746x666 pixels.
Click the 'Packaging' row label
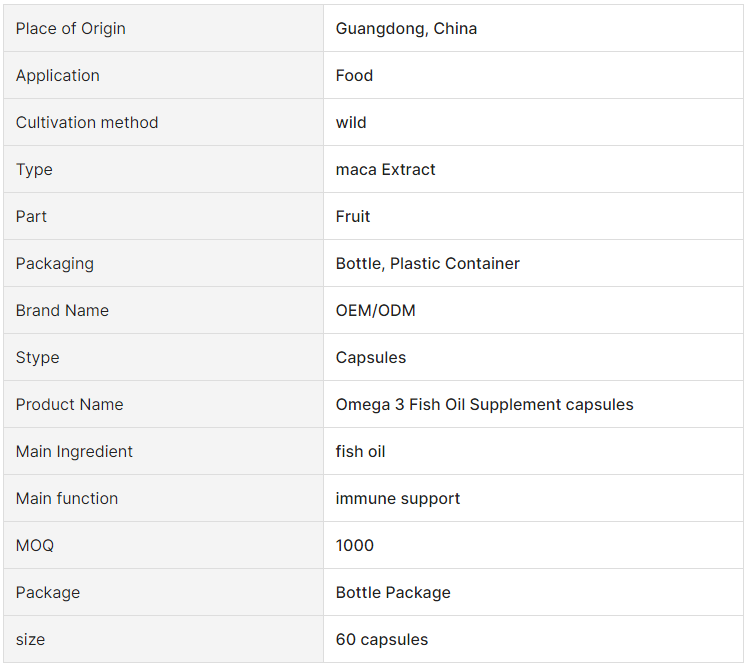55,264
